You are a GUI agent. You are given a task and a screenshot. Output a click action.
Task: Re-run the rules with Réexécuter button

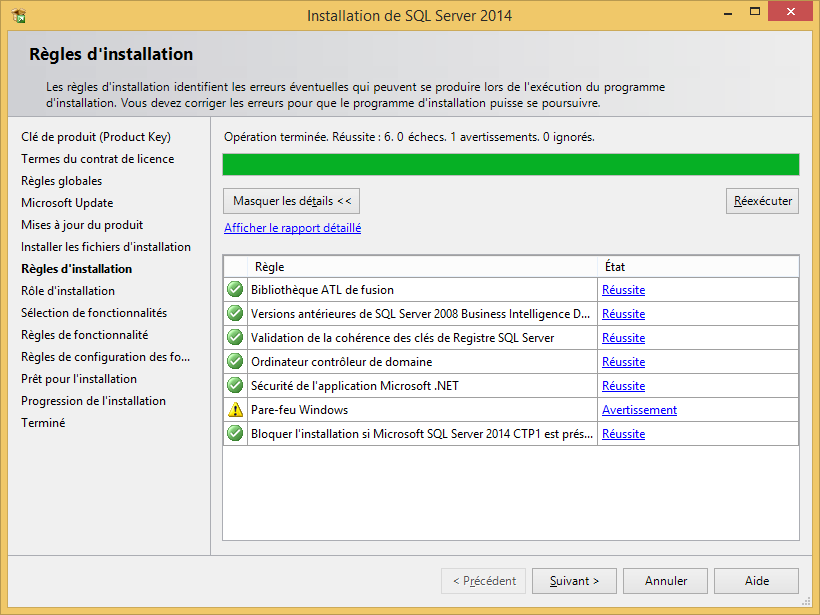pos(762,201)
